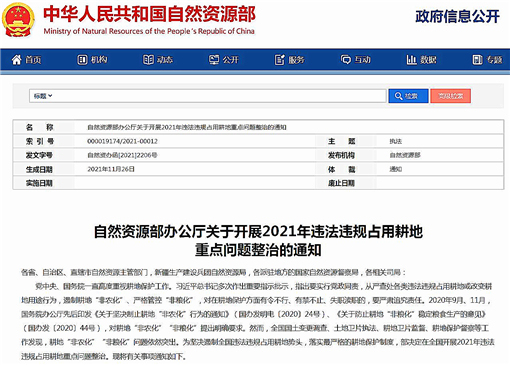The width and height of the screenshot is (510, 365).
Task: Click the 名称 row document title value
Action: coord(187,127)
